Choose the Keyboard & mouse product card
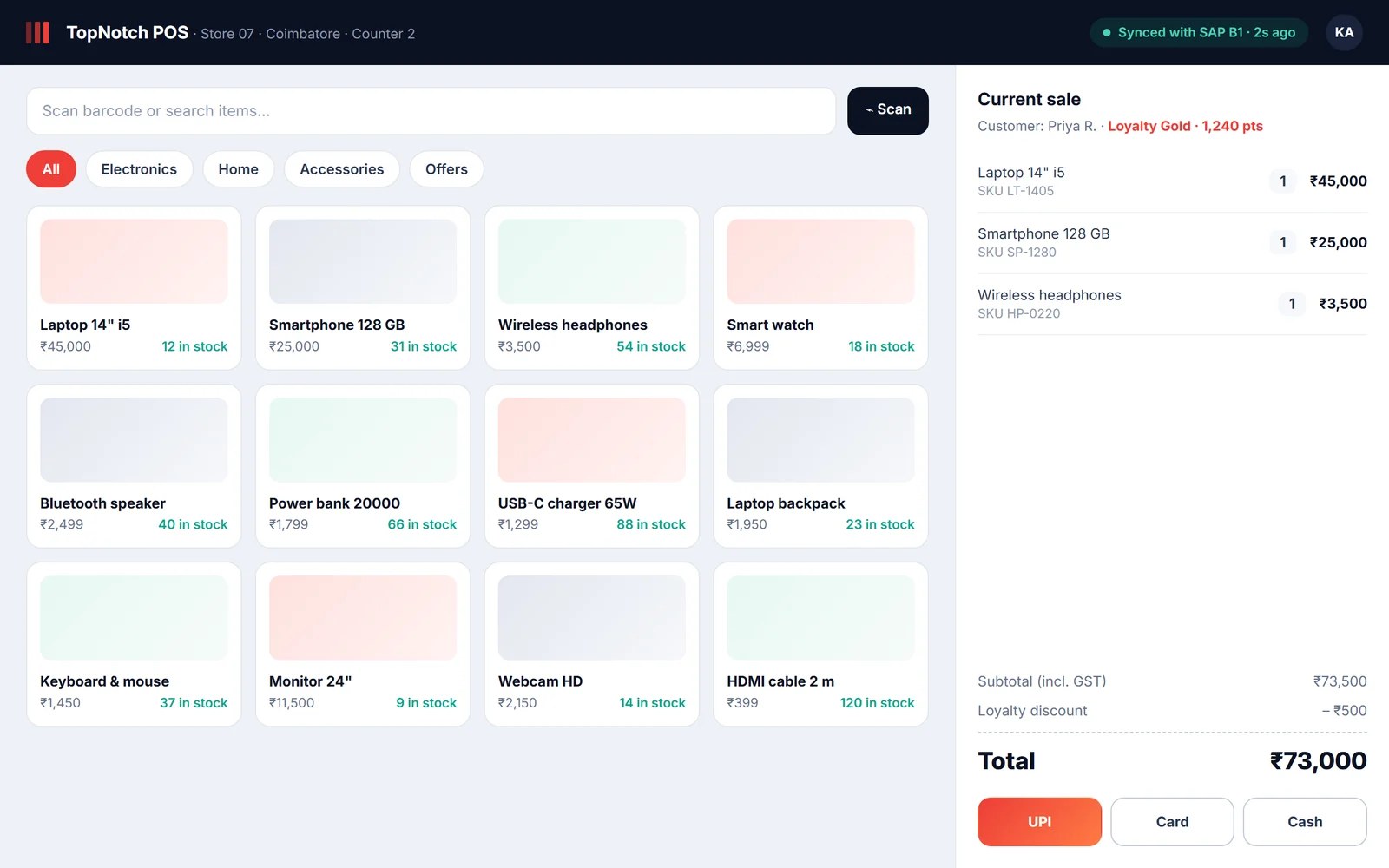 point(134,644)
